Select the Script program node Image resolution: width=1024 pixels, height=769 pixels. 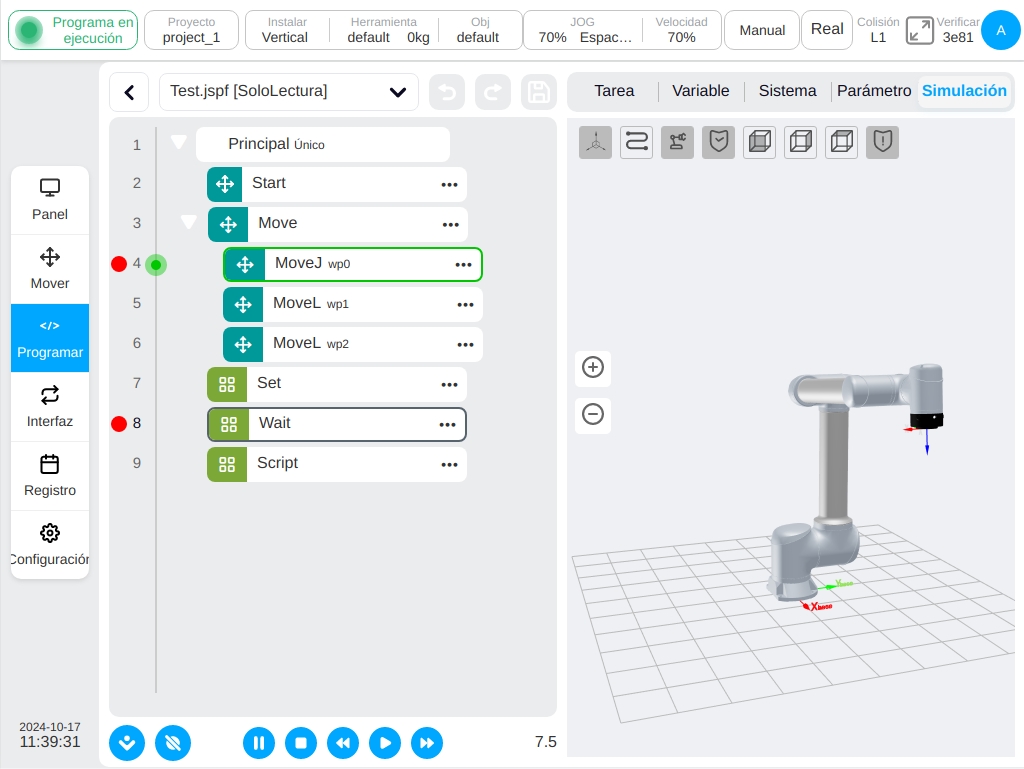[x=337, y=464]
